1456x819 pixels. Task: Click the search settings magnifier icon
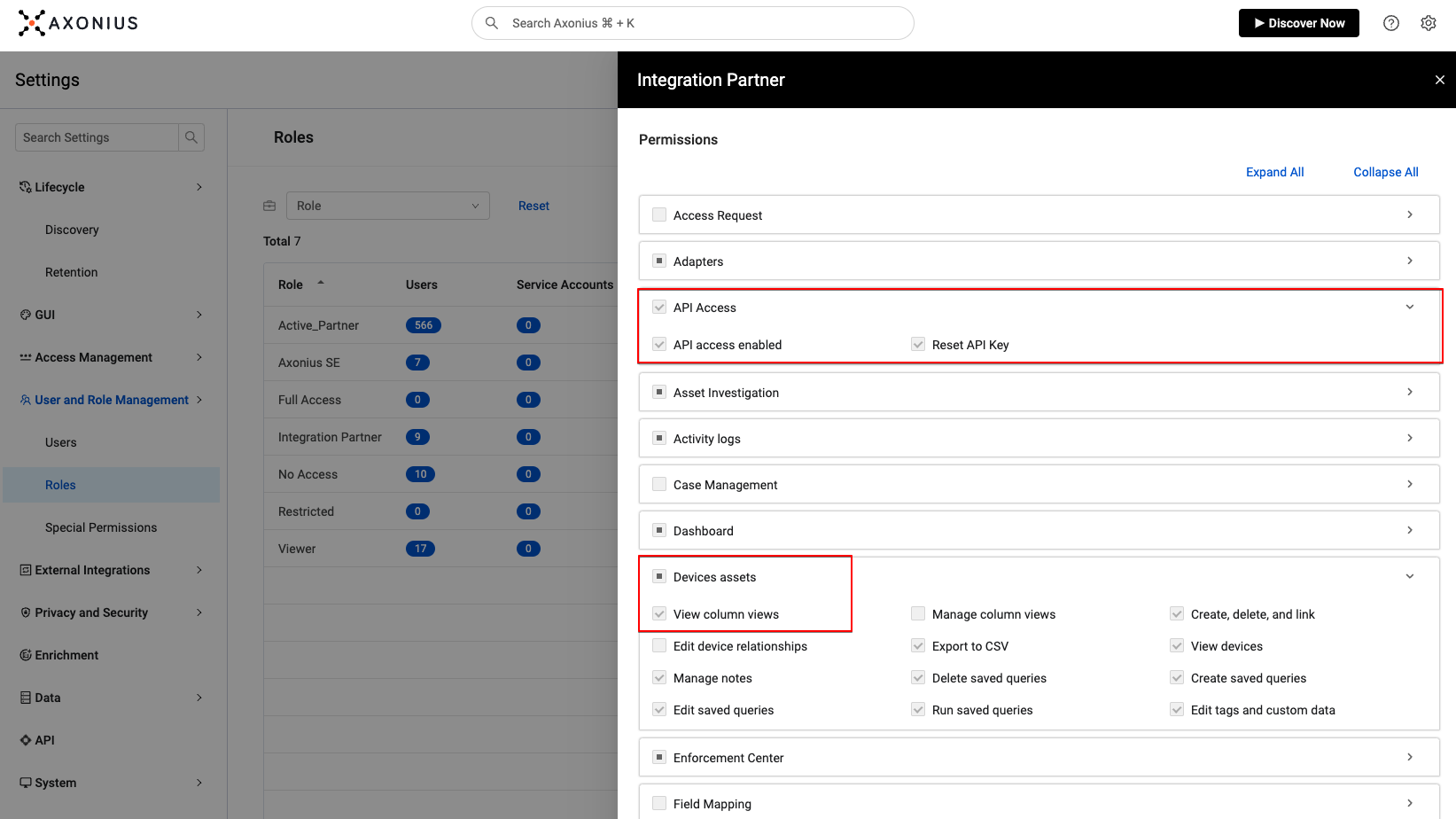point(191,137)
